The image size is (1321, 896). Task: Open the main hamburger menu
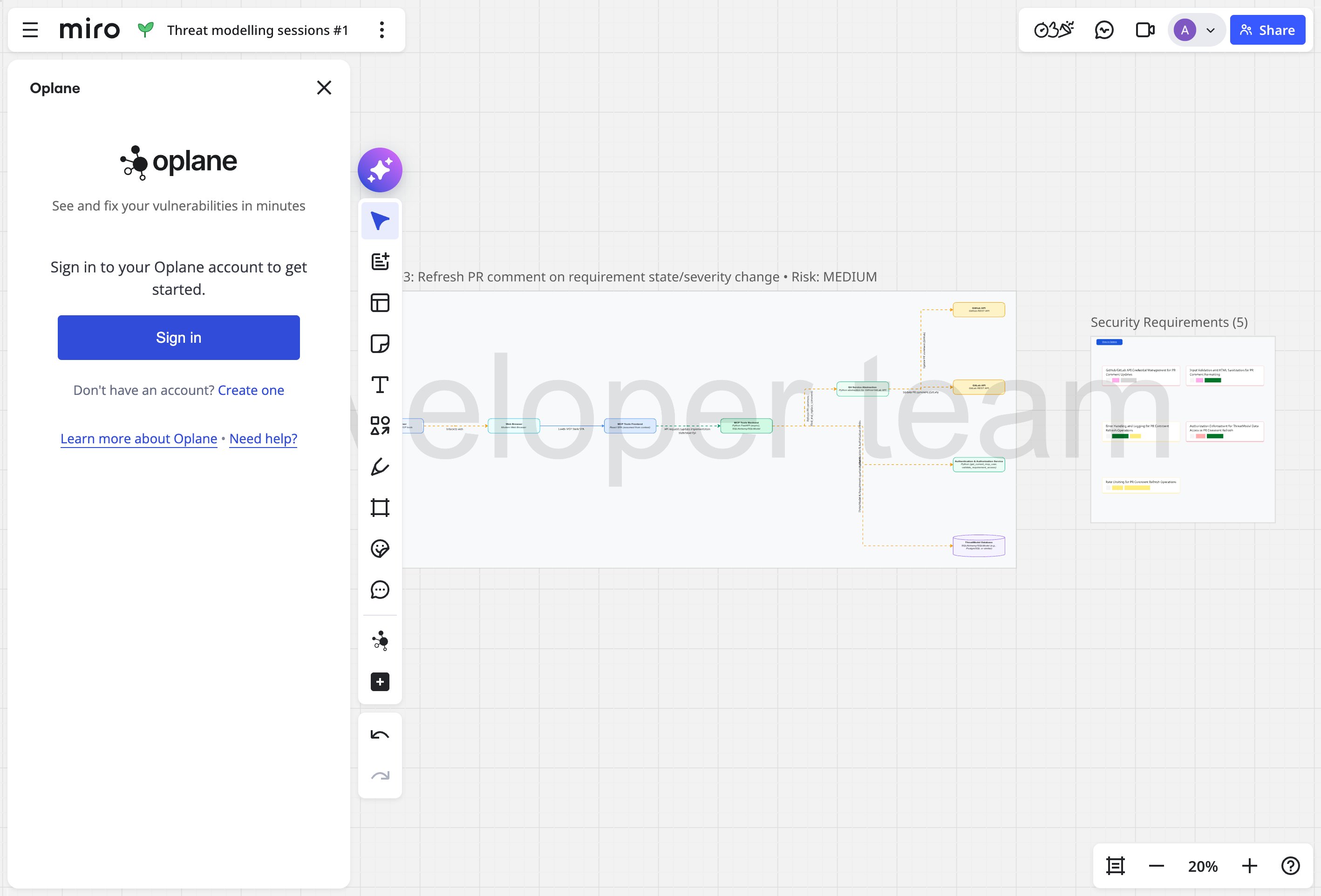click(30, 30)
